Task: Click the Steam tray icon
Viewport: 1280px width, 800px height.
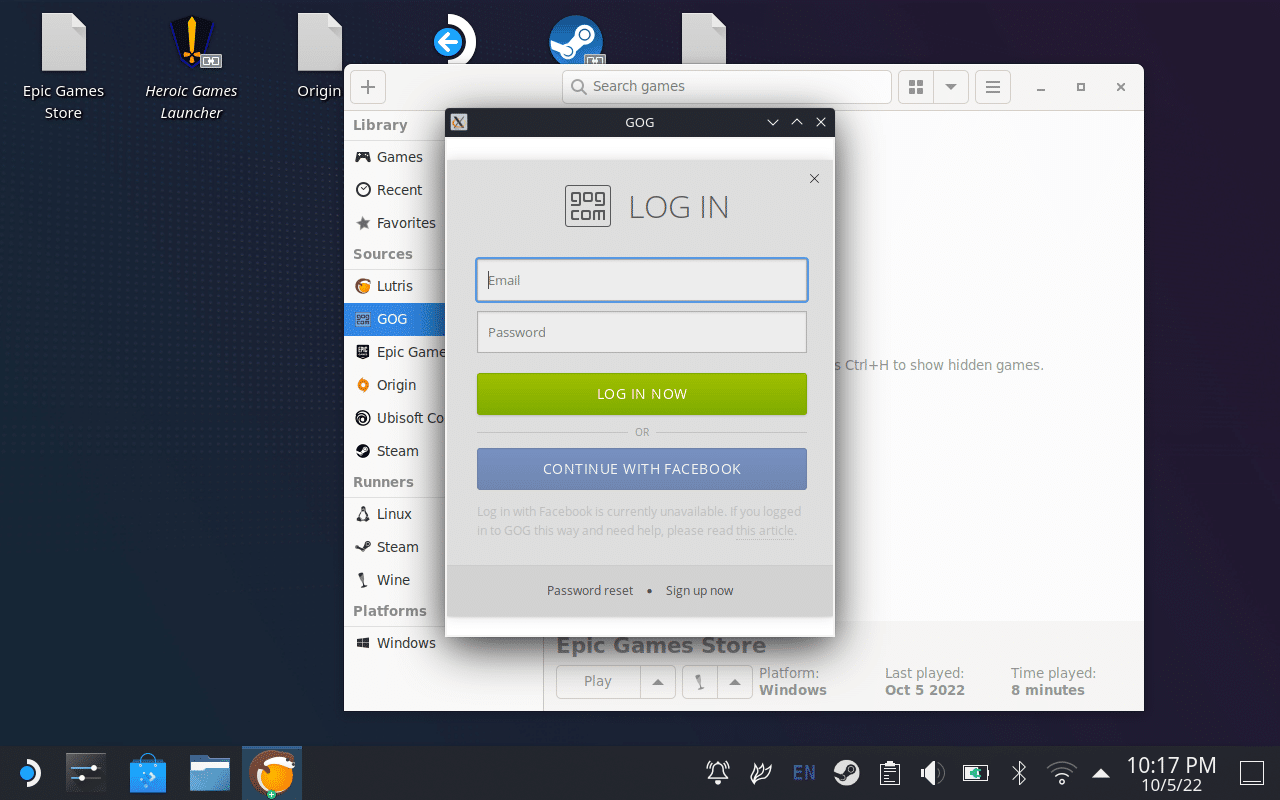Action: (847, 772)
